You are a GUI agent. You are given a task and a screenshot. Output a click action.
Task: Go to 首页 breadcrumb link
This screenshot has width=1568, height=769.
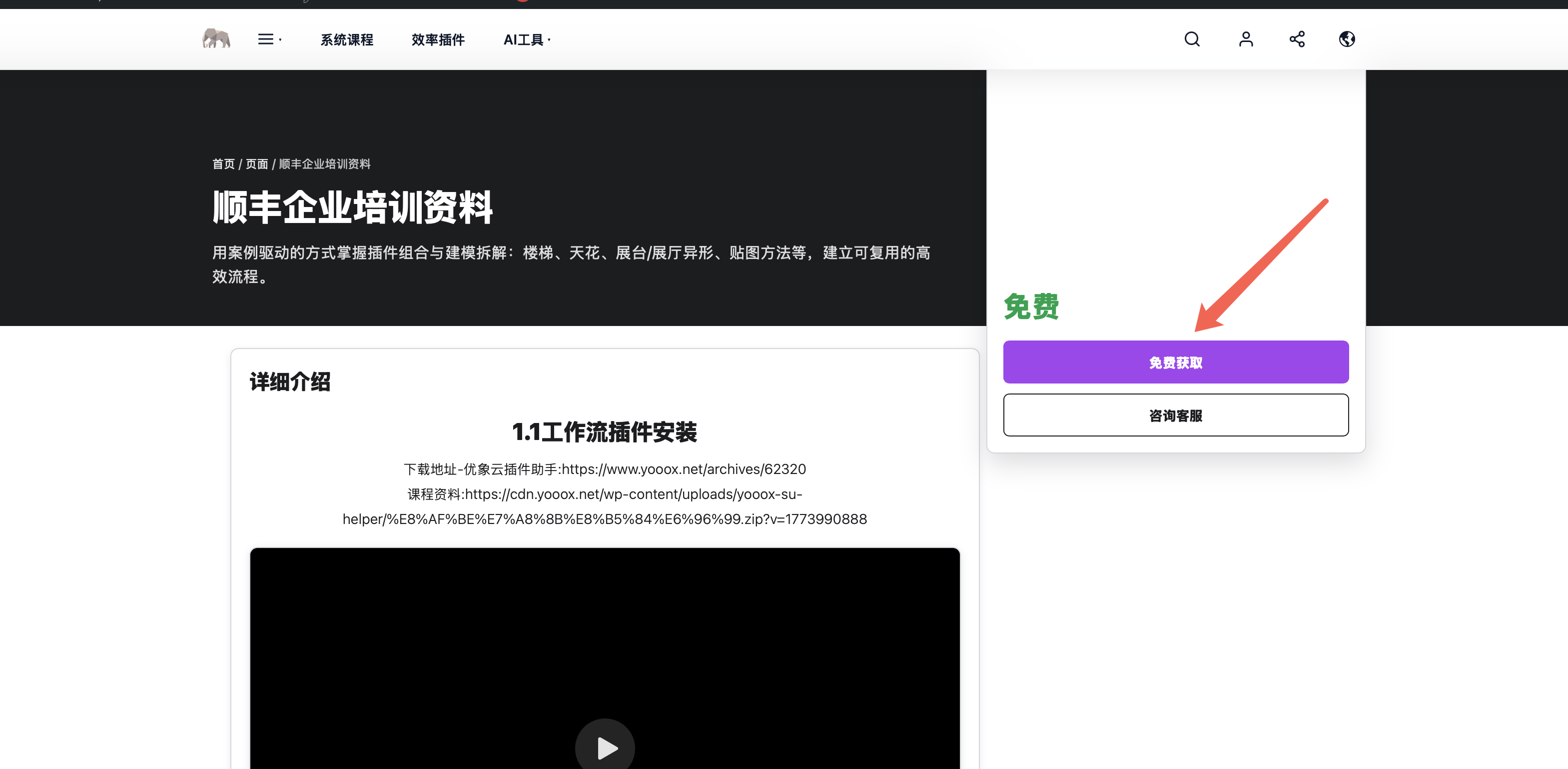click(x=223, y=164)
